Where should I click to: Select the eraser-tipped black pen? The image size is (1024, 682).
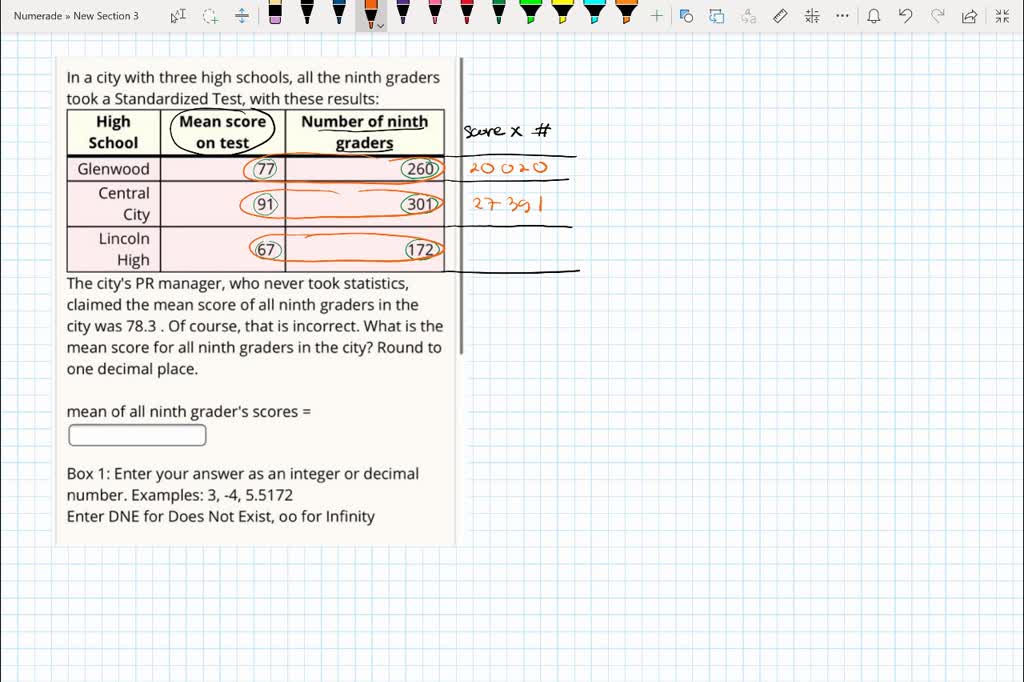(x=275, y=15)
